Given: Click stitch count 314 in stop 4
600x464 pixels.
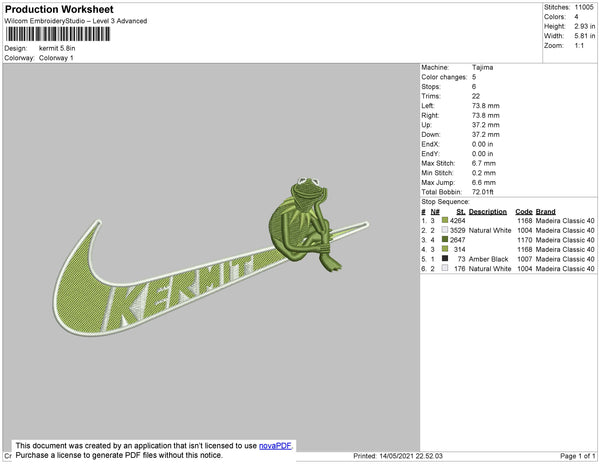Looking at the screenshot, I should (x=460, y=249).
